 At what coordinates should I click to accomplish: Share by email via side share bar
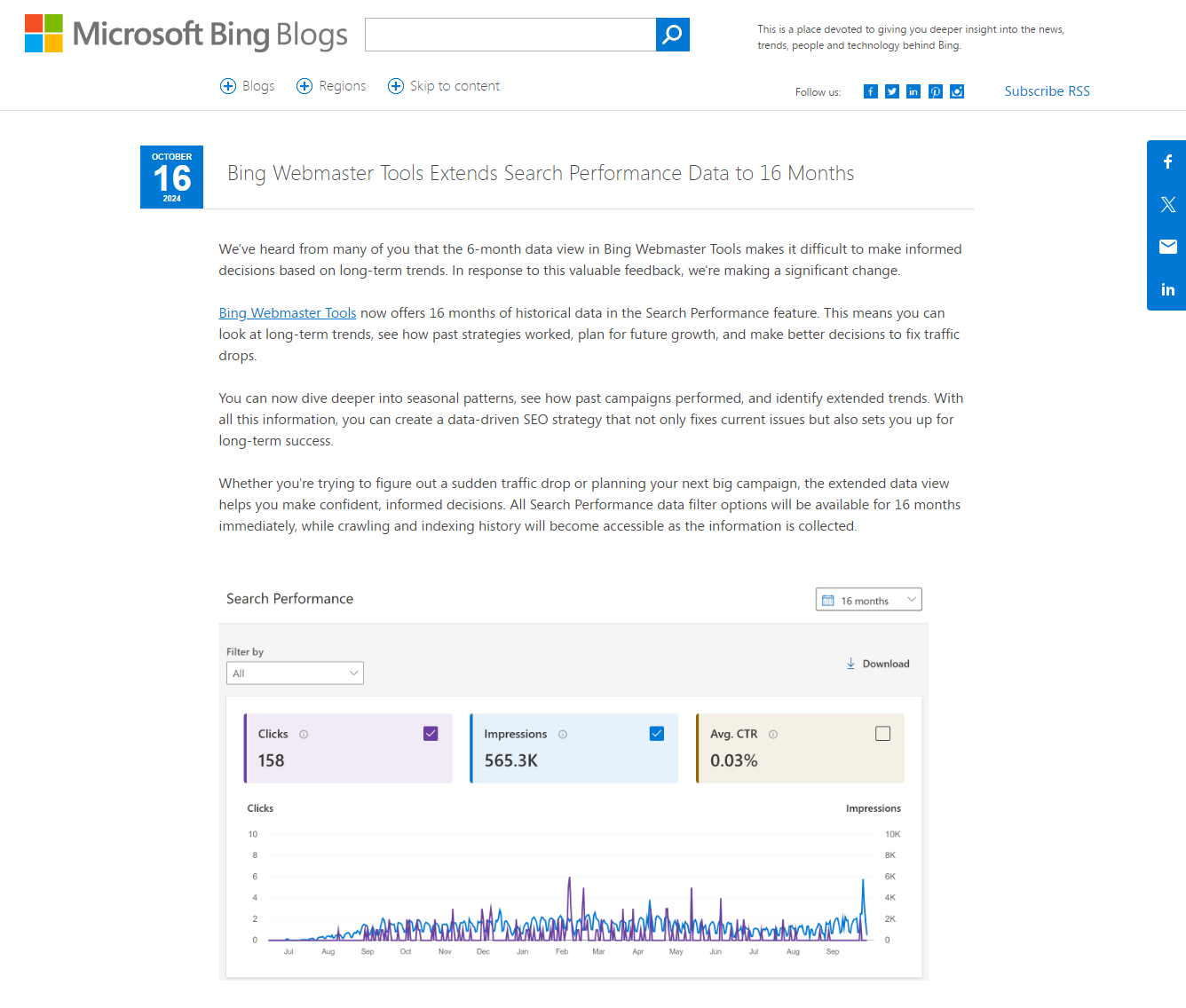[x=1168, y=247]
